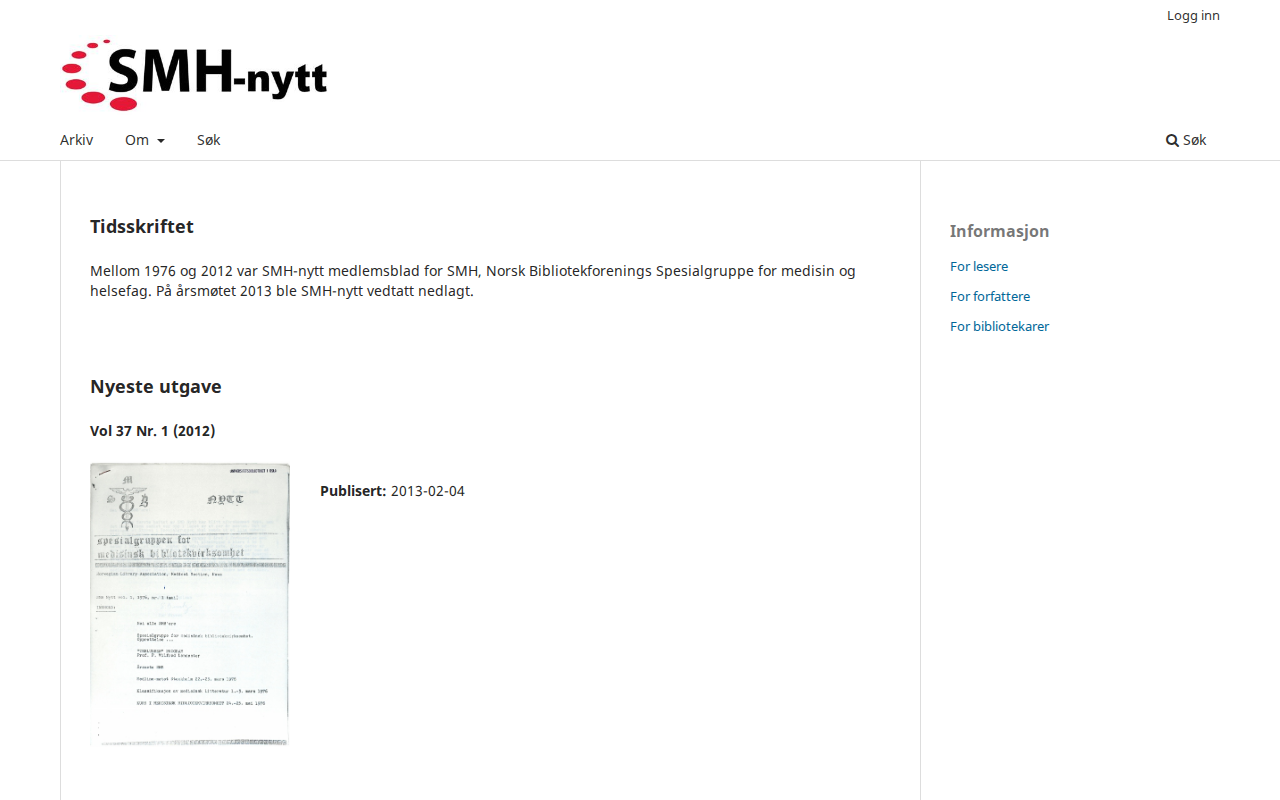The image size is (1280, 800).
Task: Open the Arkiv menu item
Action: 76,140
